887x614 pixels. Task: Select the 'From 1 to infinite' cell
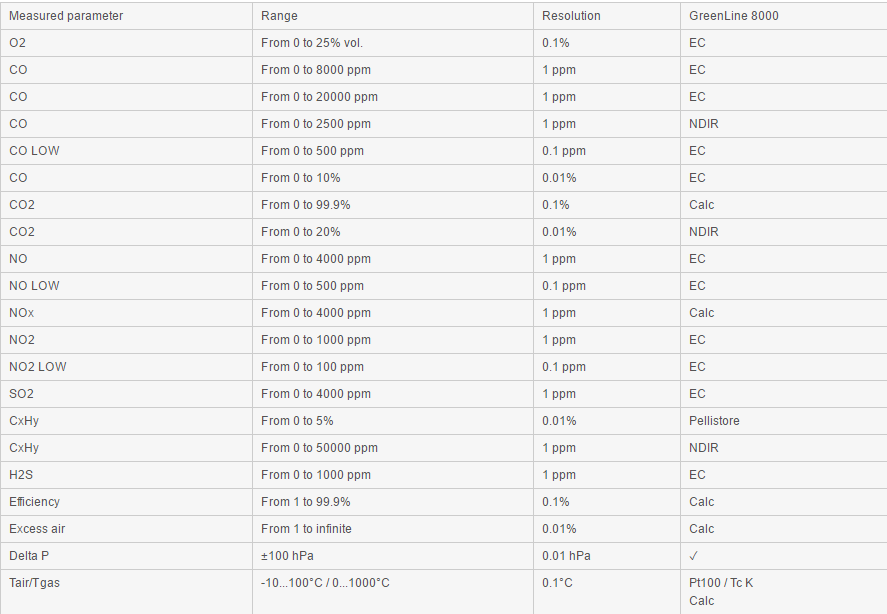click(306, 529)
